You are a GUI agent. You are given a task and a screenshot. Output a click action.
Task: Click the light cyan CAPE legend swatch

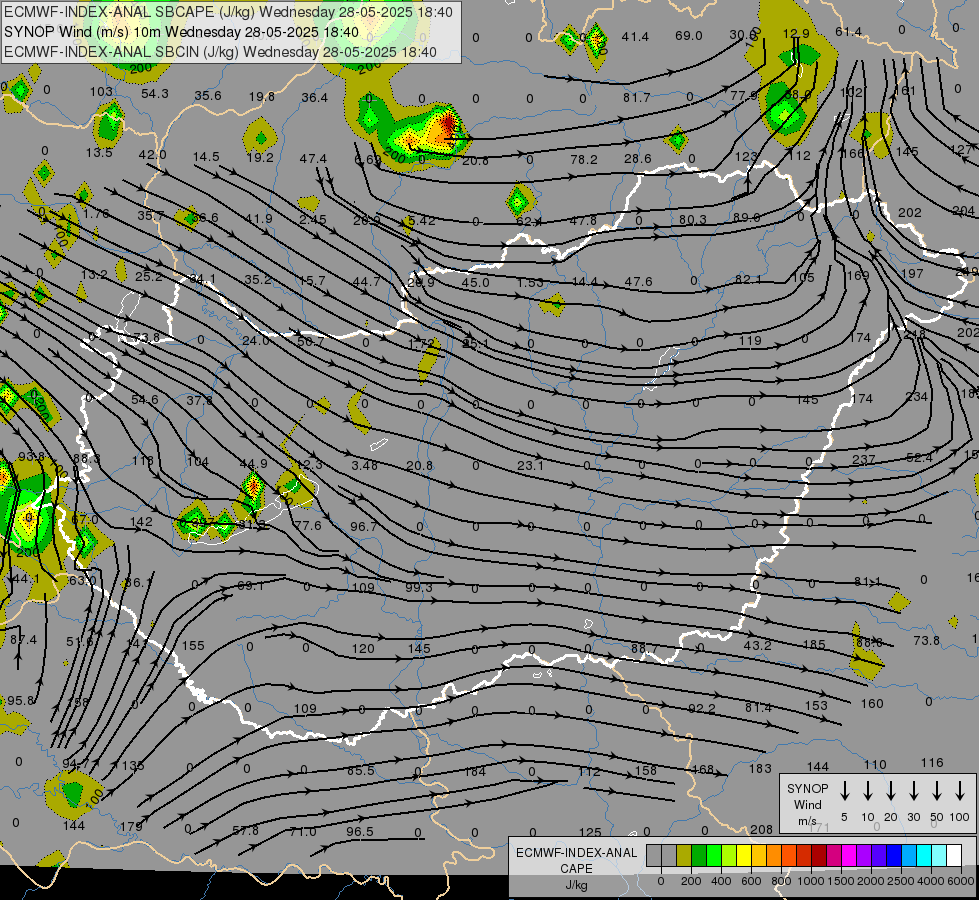click(938, 856)
